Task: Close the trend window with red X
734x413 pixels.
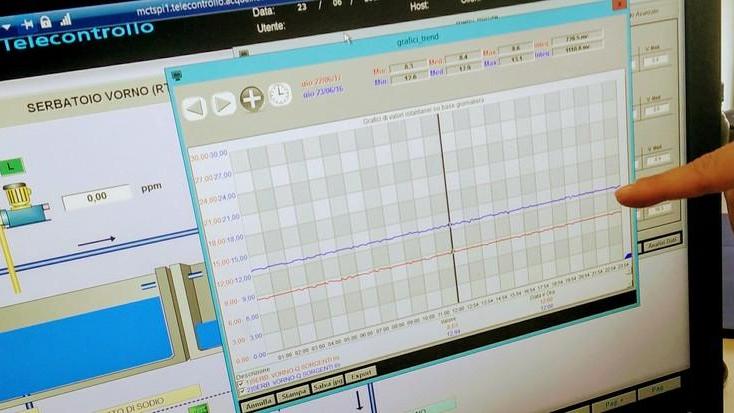Action: tap(619, 4)
